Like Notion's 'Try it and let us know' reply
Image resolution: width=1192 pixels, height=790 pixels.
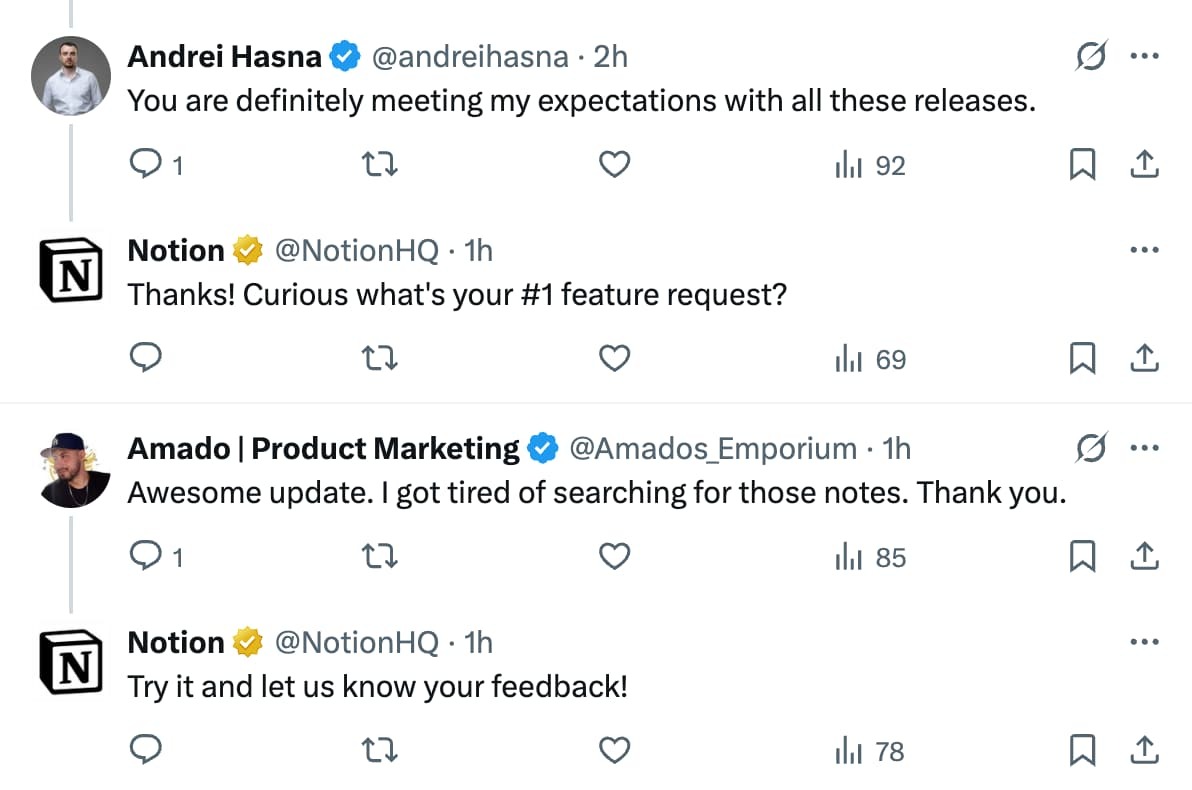[x=614, y=749]
